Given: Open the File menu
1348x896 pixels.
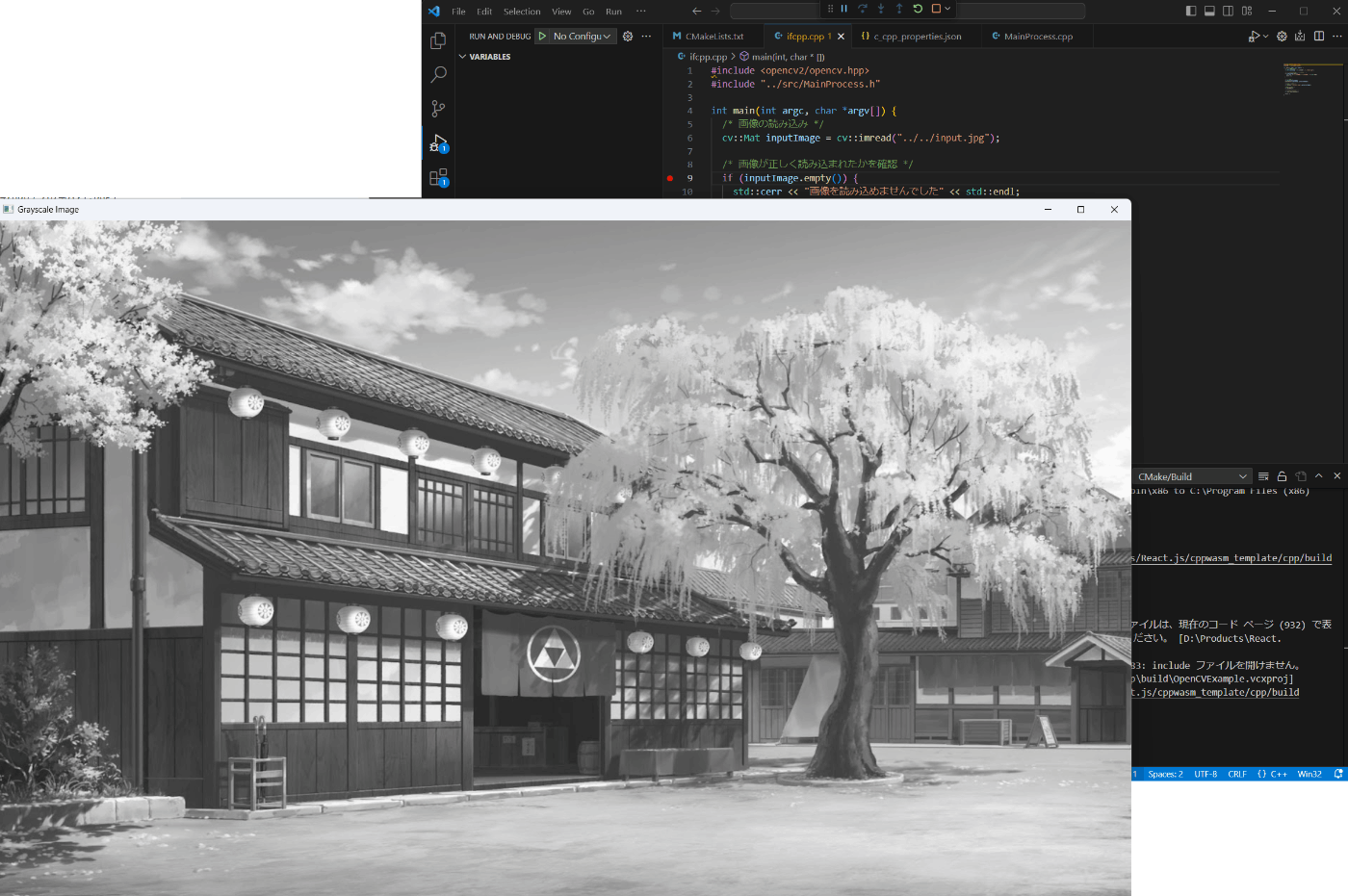Looking at the screenshot, I should click(458, 12).
